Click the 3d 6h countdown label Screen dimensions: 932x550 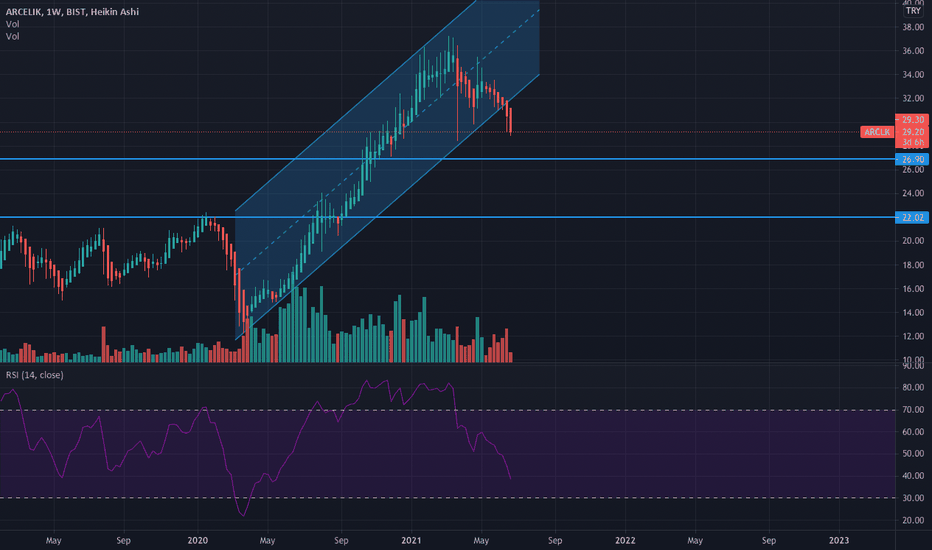click(912, 142)
